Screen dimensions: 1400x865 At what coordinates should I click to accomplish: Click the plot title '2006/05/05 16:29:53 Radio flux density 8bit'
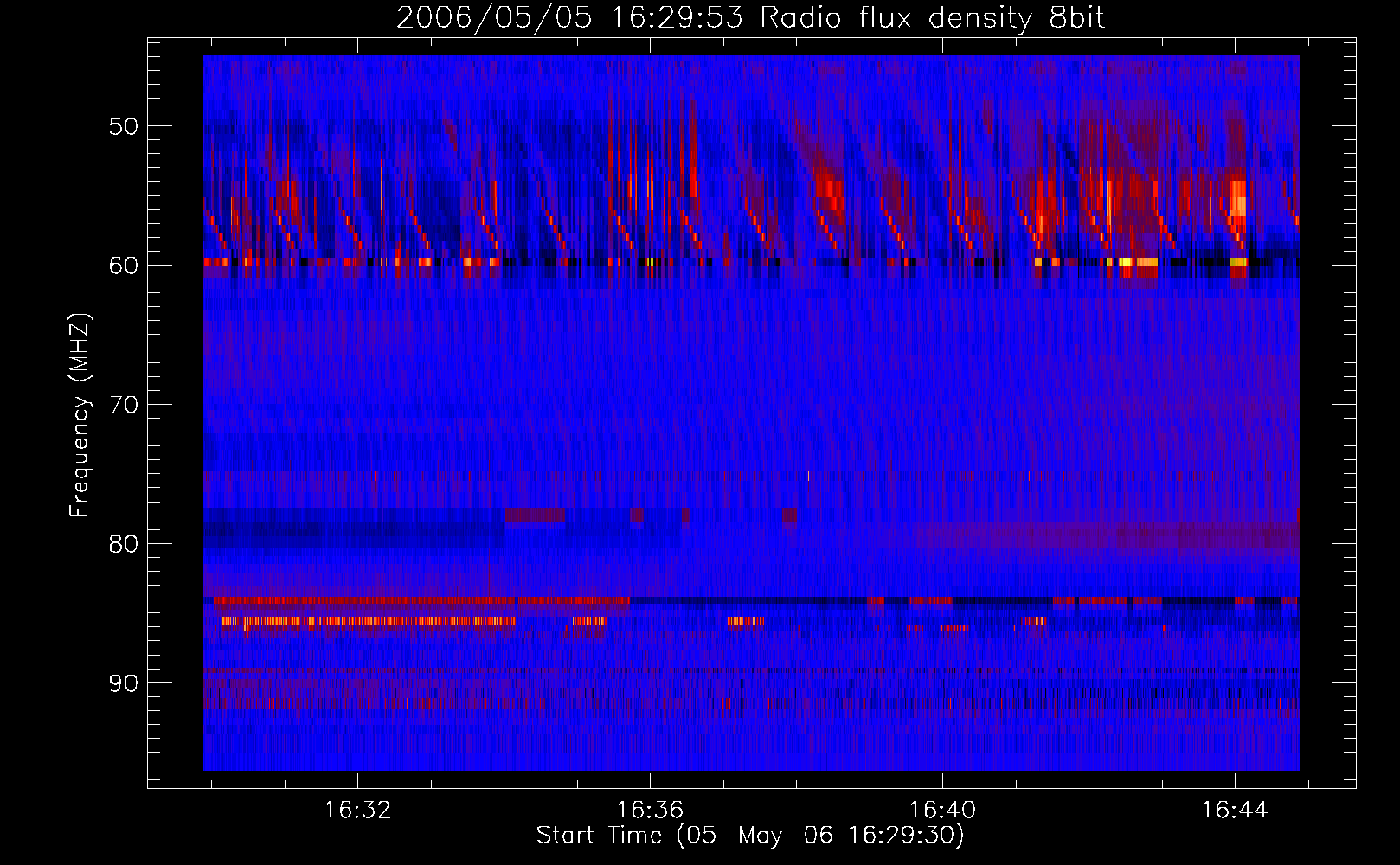(750, 18)
